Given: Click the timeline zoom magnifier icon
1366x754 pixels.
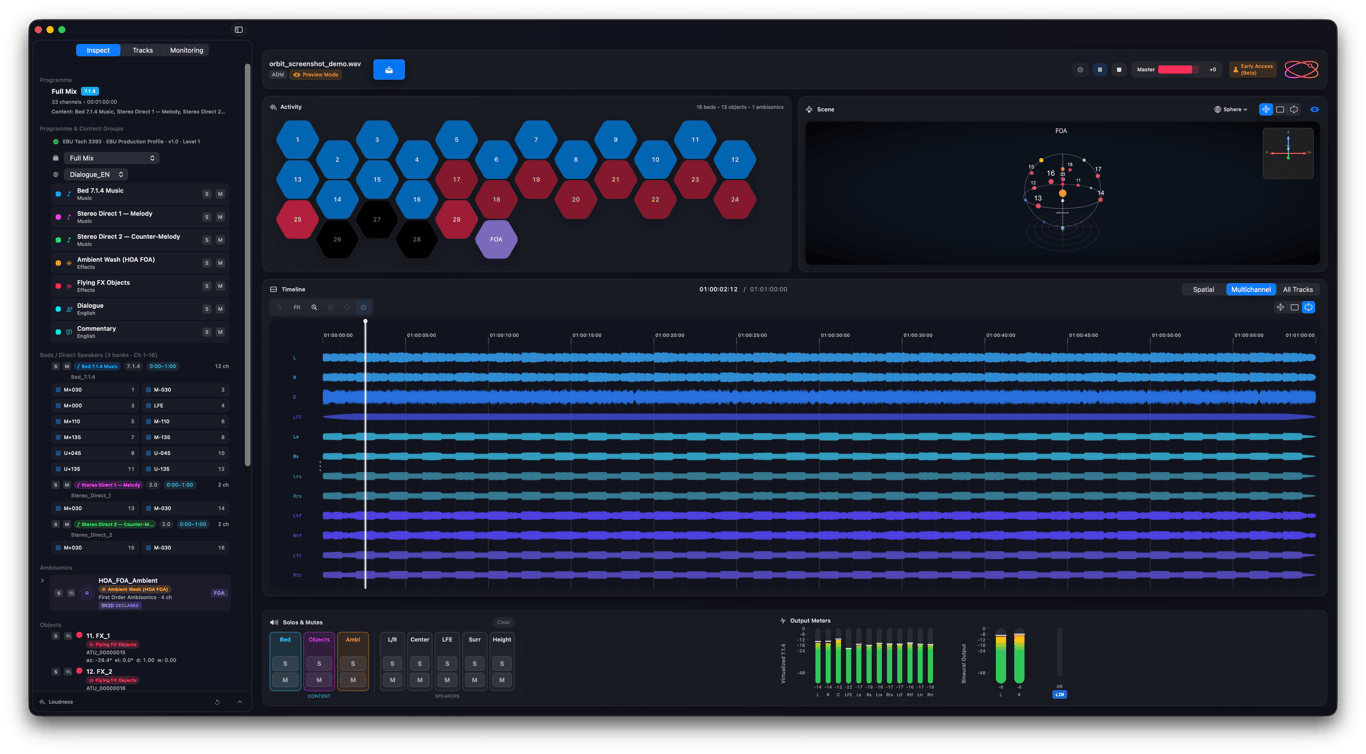Looking at the screenshot, I should (x=314, y=308).
